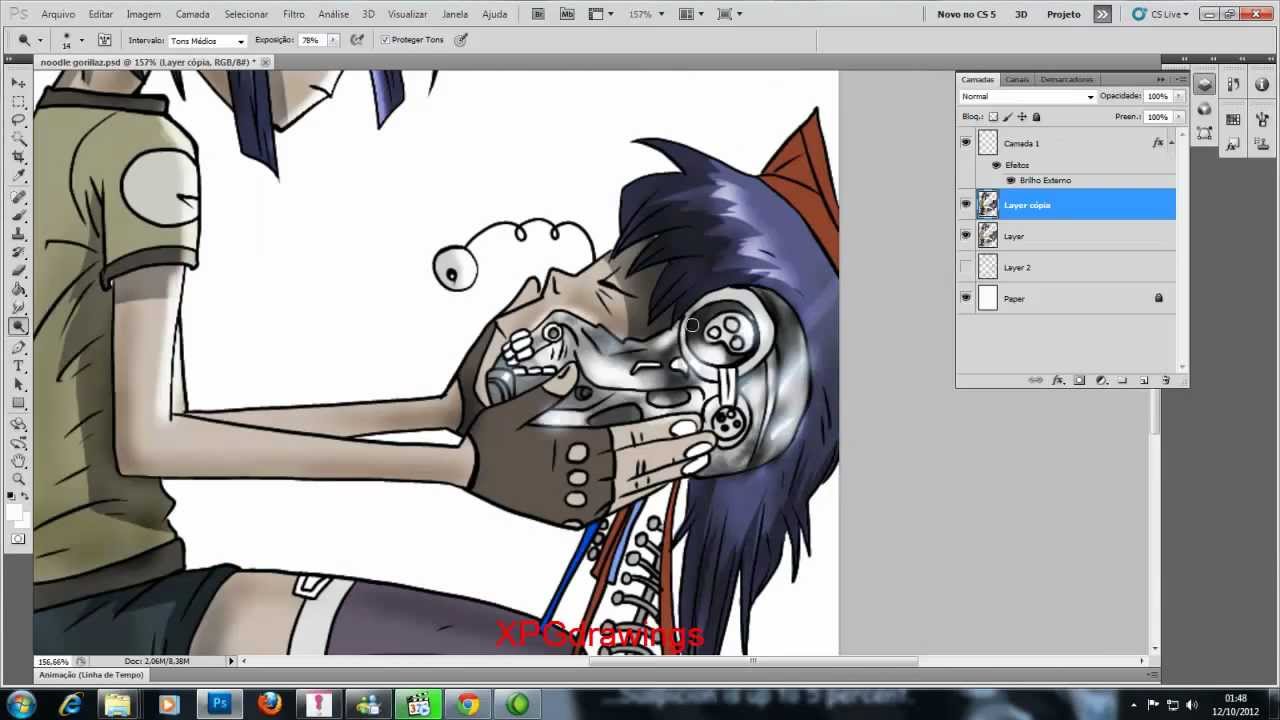Click the delete layer trash icon
The image size is (1280, 720).
tap(1164, 380)
